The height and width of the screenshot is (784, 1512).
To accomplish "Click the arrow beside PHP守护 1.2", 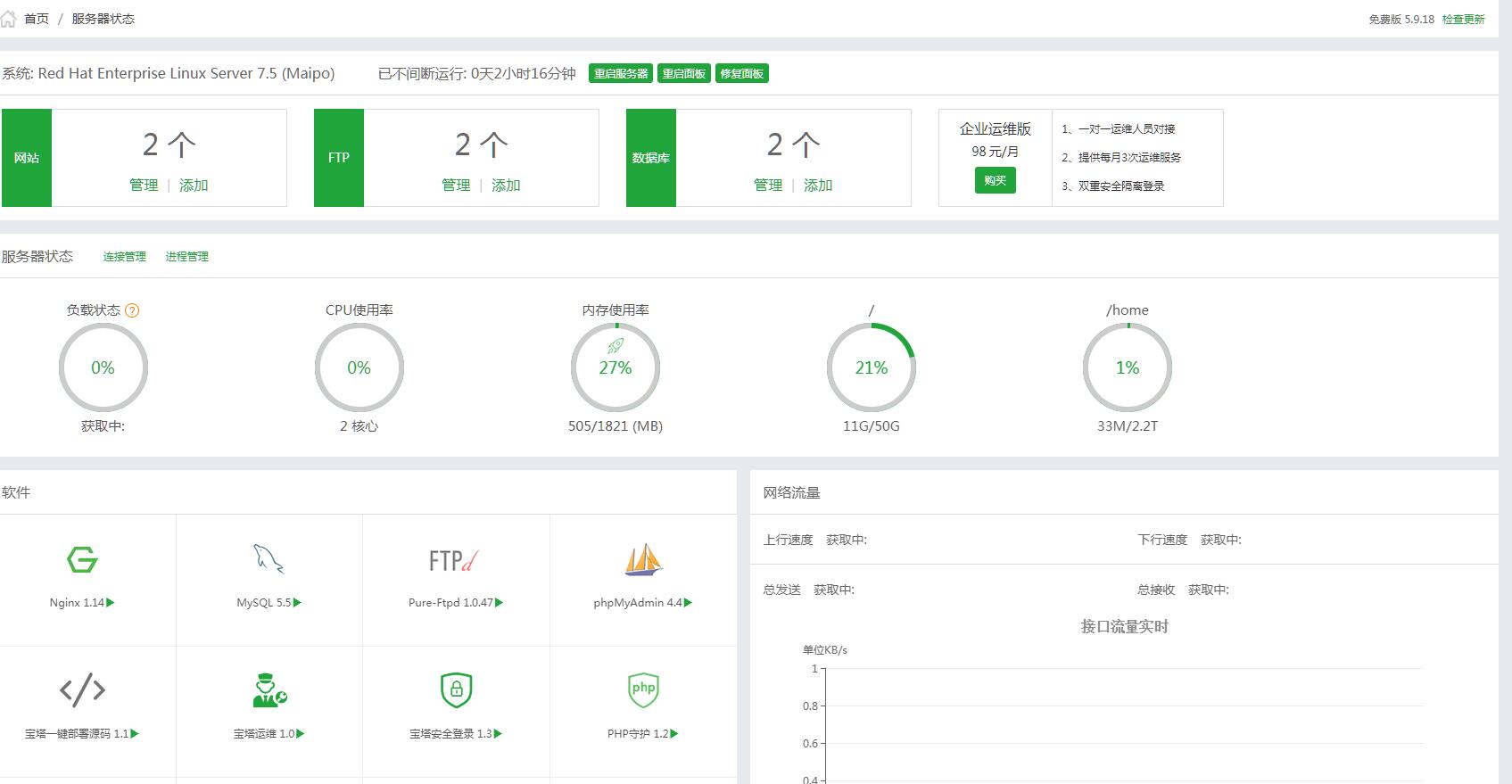I will pos(674,734).
